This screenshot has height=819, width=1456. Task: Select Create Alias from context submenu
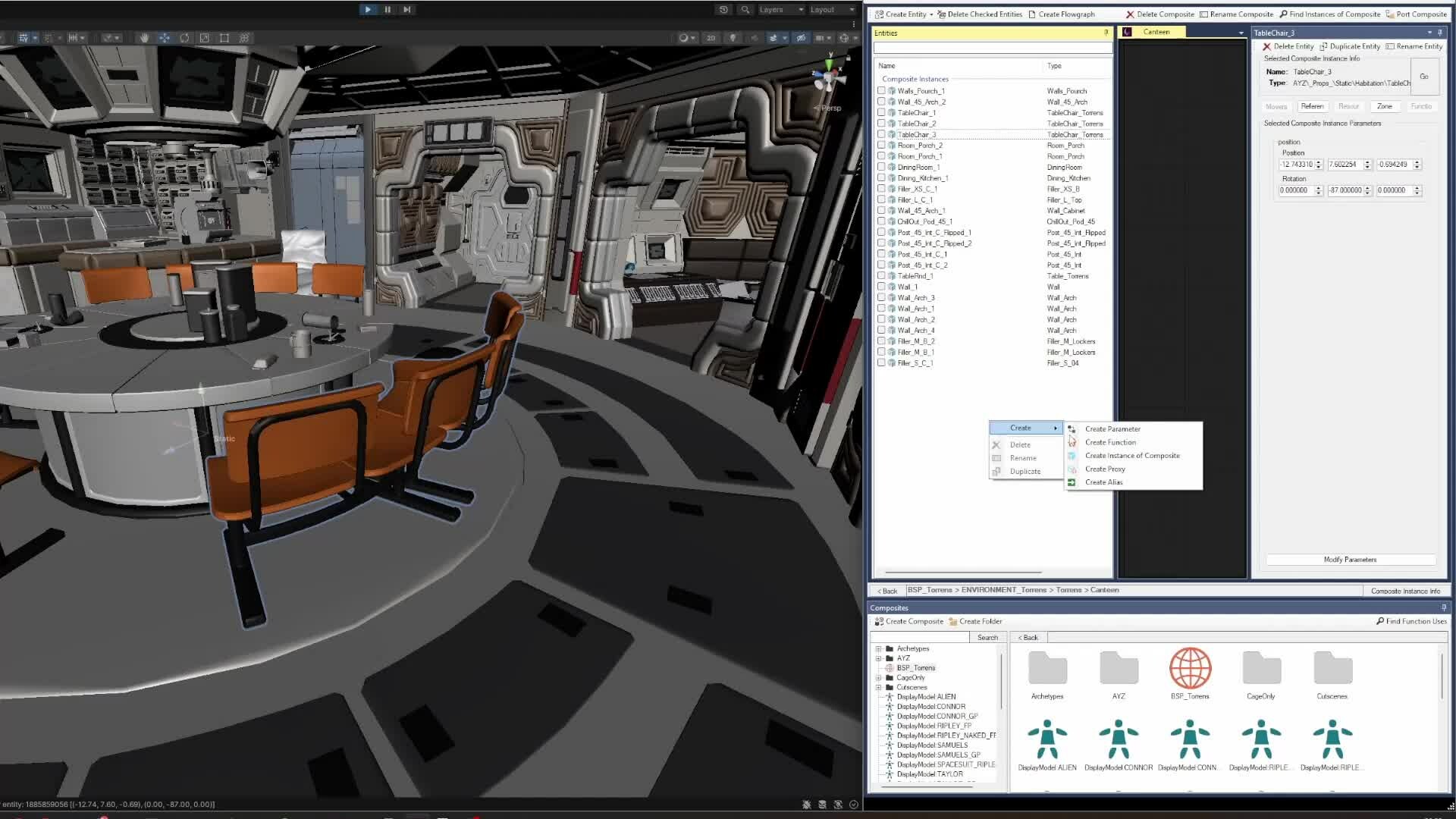click(1103, 482)
